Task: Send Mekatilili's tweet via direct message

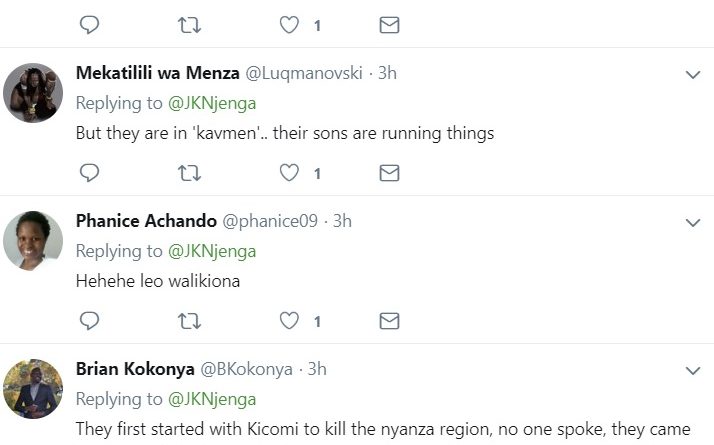Action: click(x=389, y=173)
